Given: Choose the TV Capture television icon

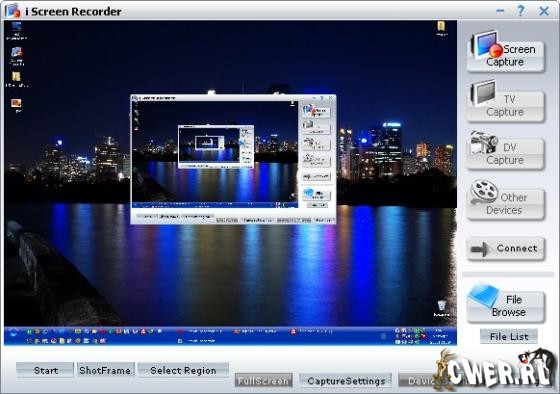Looking at the screenshot, I should [483, 93].
